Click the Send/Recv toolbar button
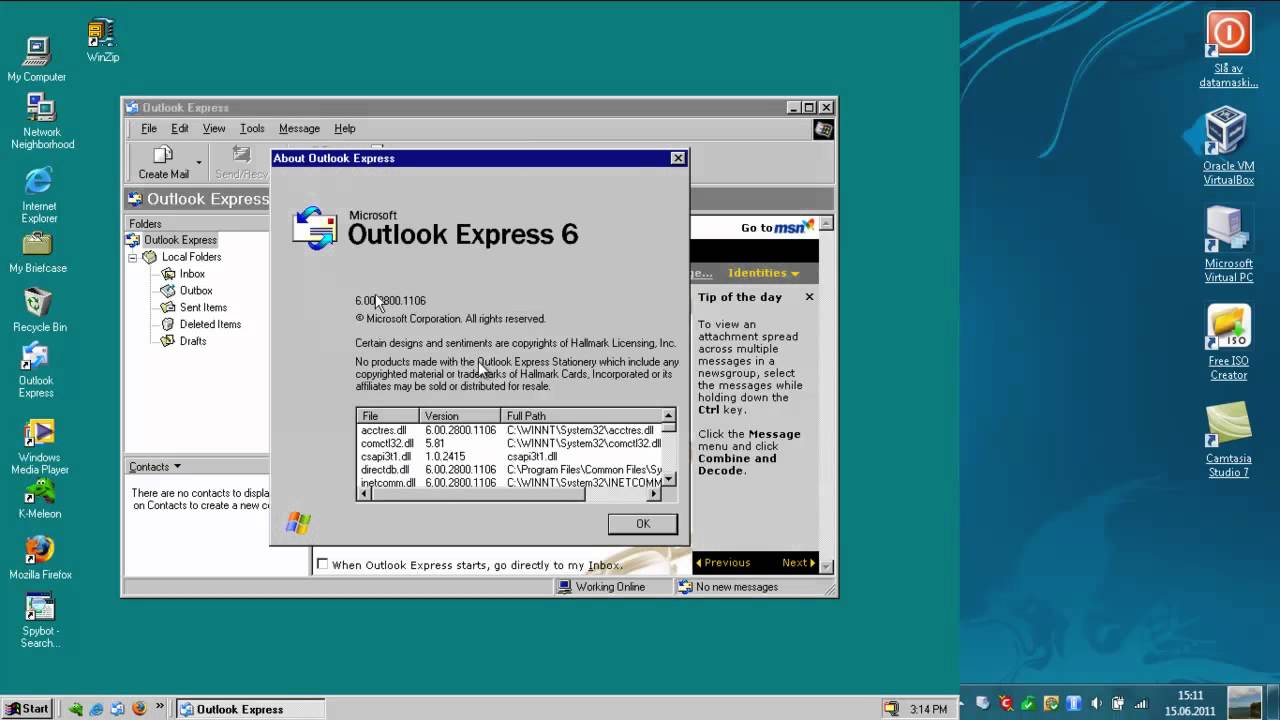This screenshot has width=1280, height=720. 241,162
